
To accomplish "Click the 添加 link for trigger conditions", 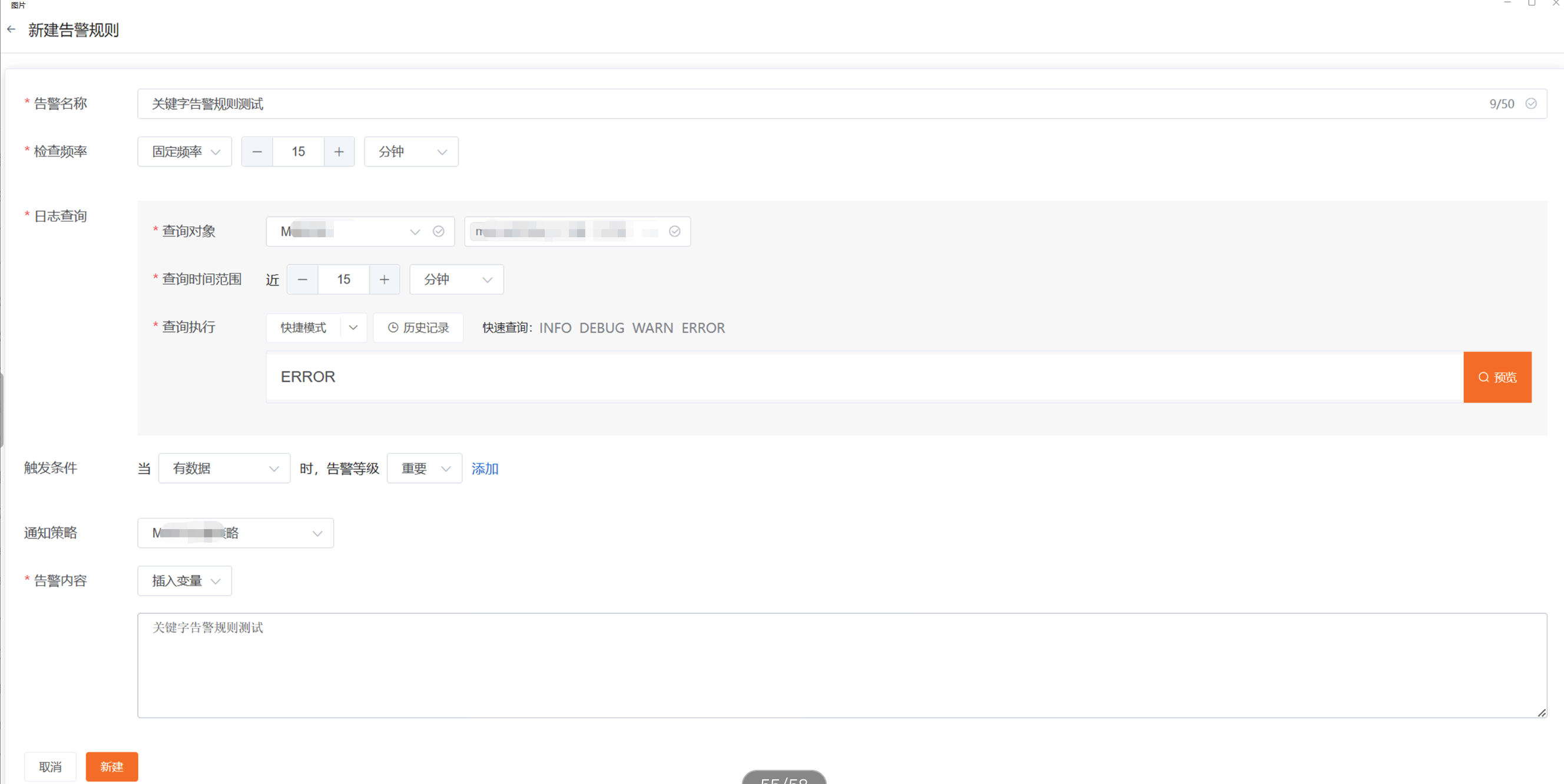I will (x=485, y=469).
